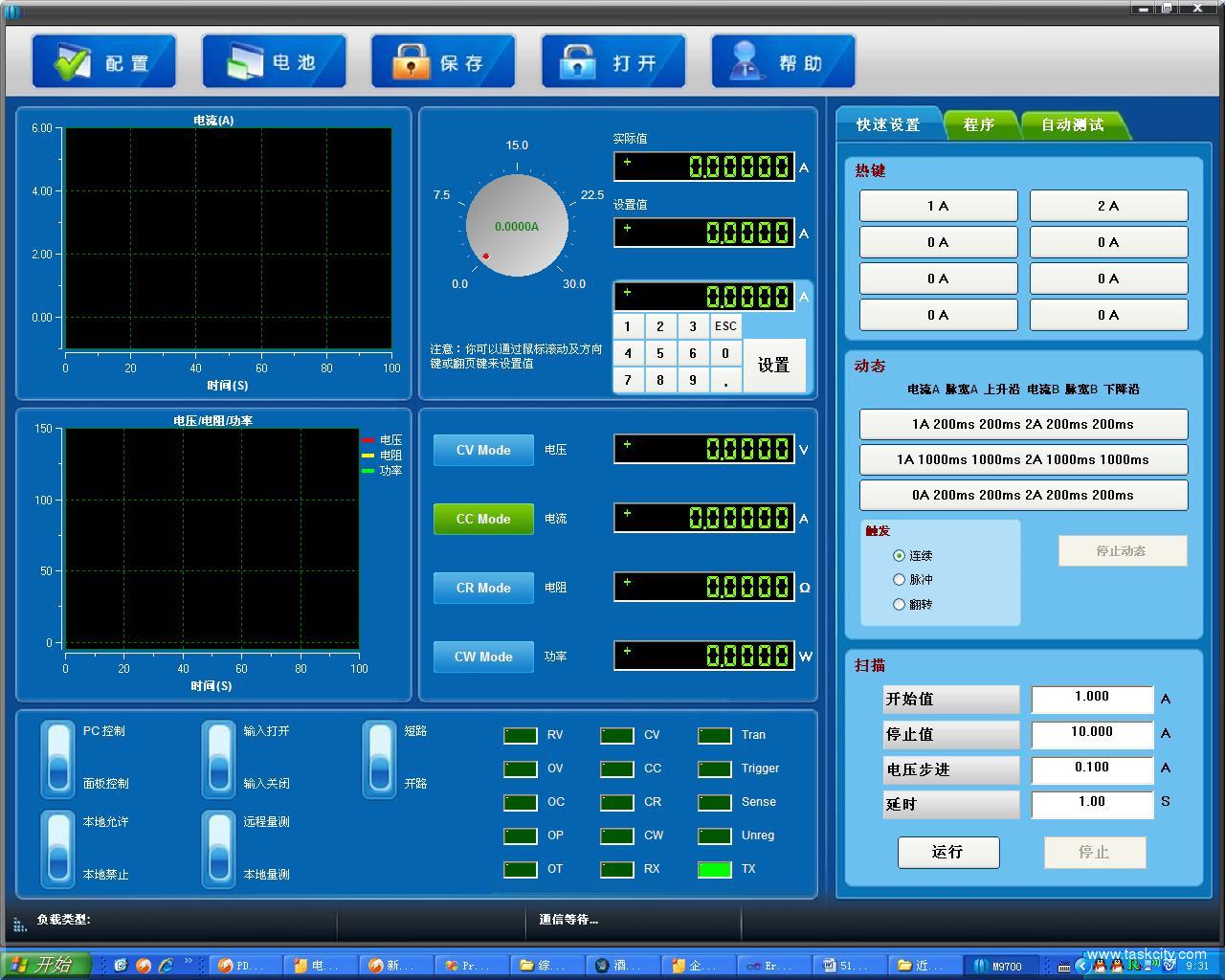
Task: Switch to the 自动测试 tab
Action: click(x=1072, y=124)
